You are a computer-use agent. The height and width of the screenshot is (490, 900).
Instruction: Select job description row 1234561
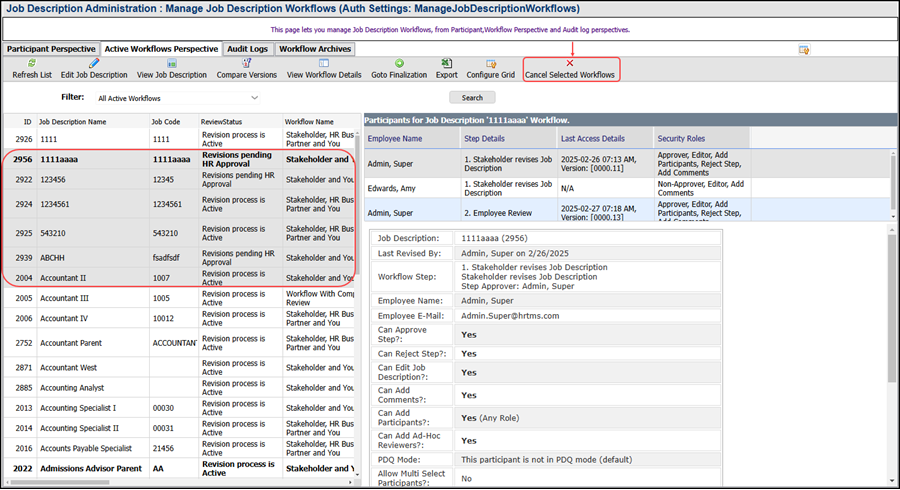point(180,204)
